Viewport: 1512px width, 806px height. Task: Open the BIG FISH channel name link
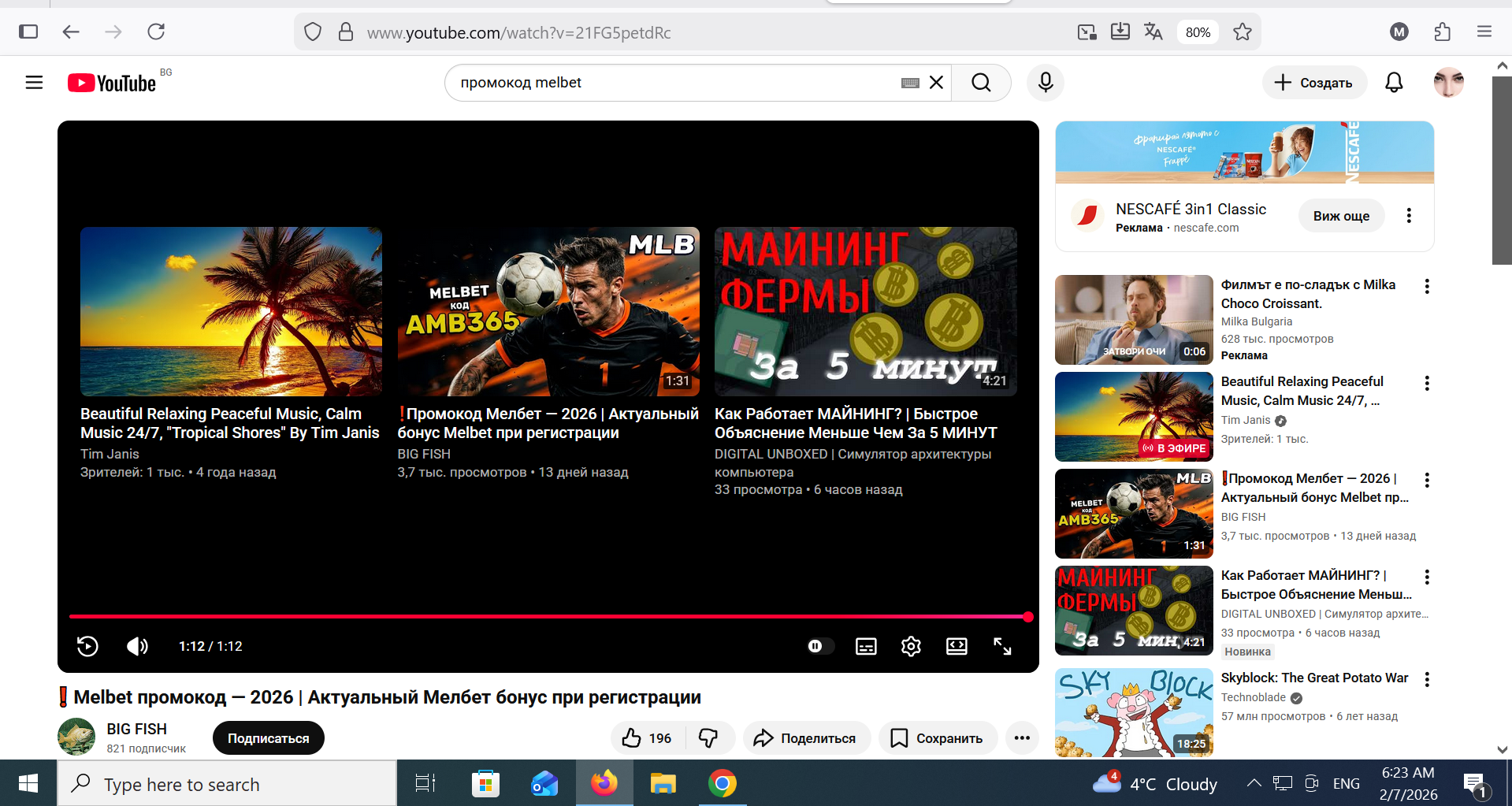coord(137,729)
